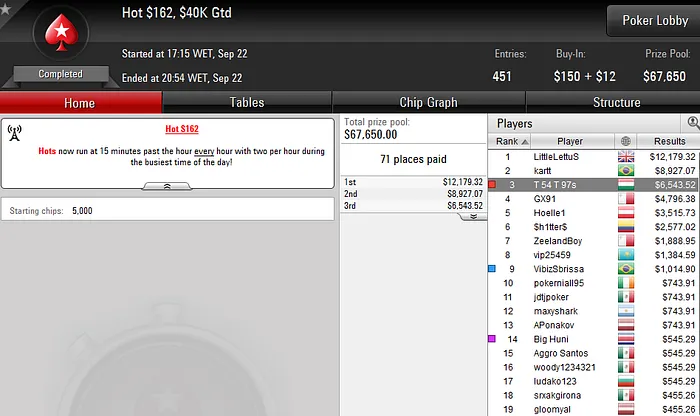The height and width of the screenshot is (416, 700).
Task: Open the Chip Graph tab
Action: pyautogui.click(x=429, y=102)
